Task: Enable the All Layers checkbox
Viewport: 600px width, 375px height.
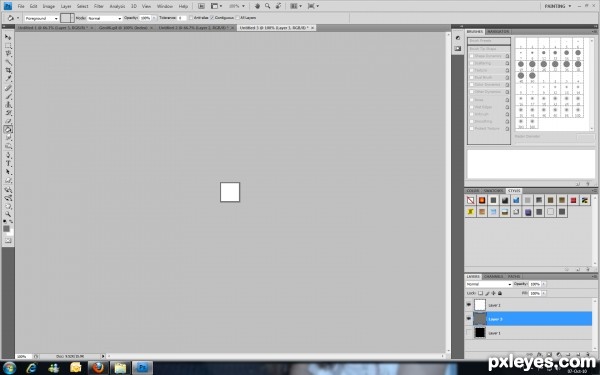Action: pyautogui.click(x=238, y=18)
